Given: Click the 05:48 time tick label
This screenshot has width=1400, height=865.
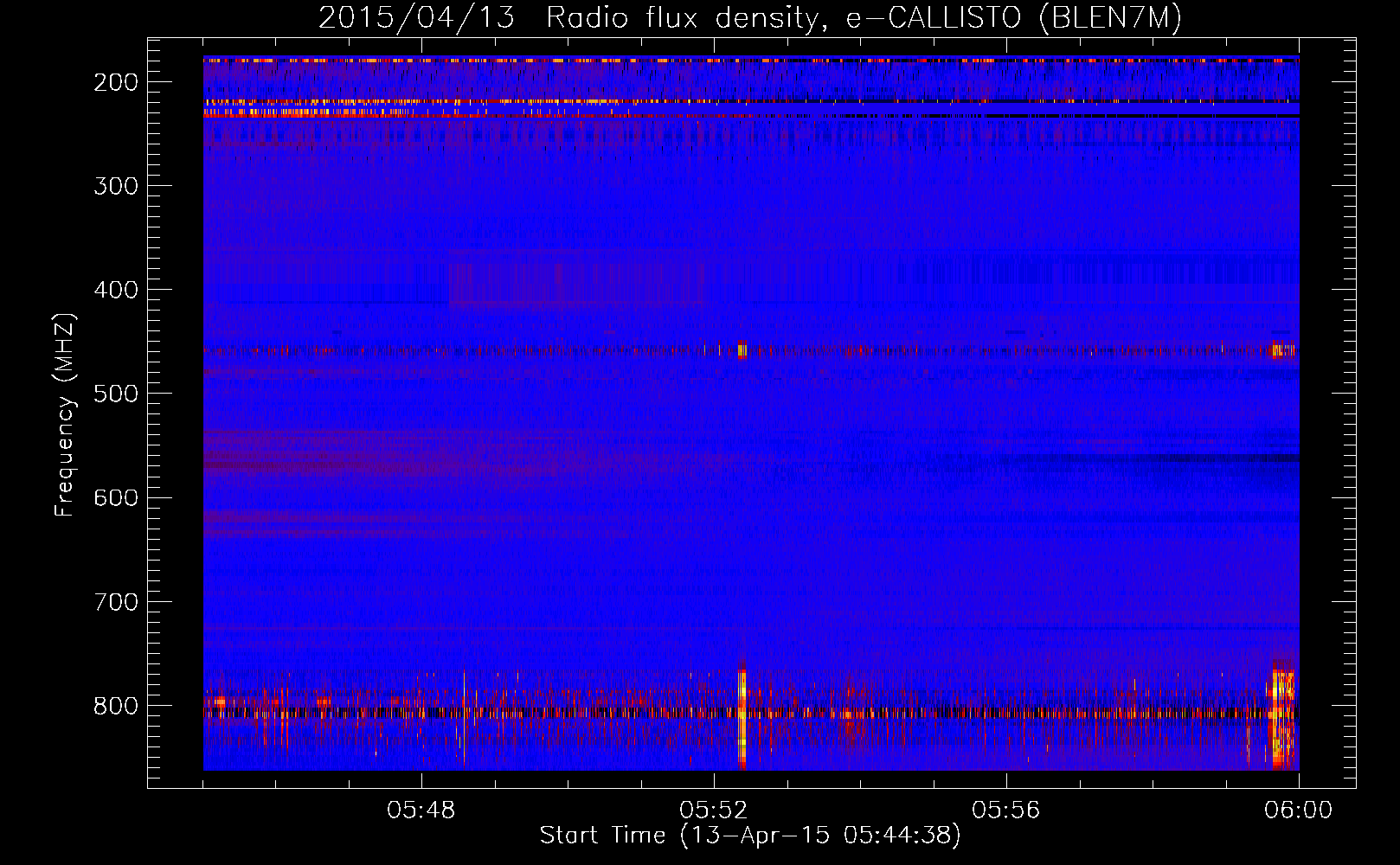Looking at the screenshot, I should pyautogui.click(x=421, y=811).
